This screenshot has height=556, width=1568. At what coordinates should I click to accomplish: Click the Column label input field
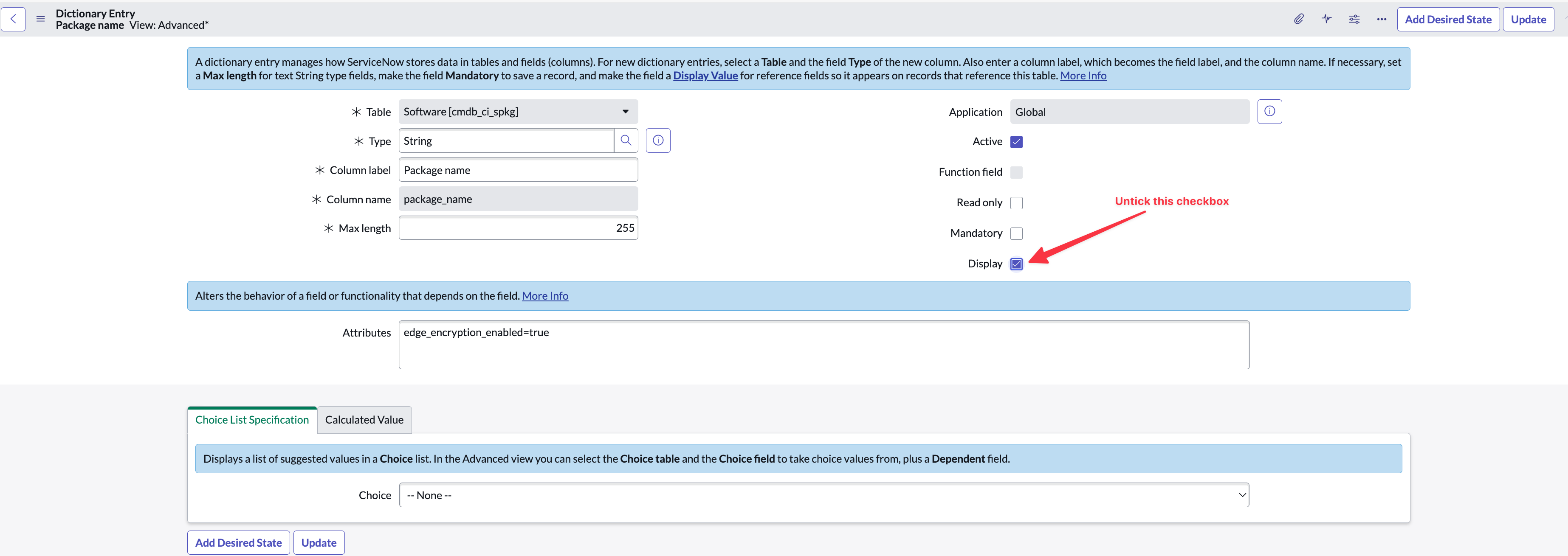click(x=518, y=170)
